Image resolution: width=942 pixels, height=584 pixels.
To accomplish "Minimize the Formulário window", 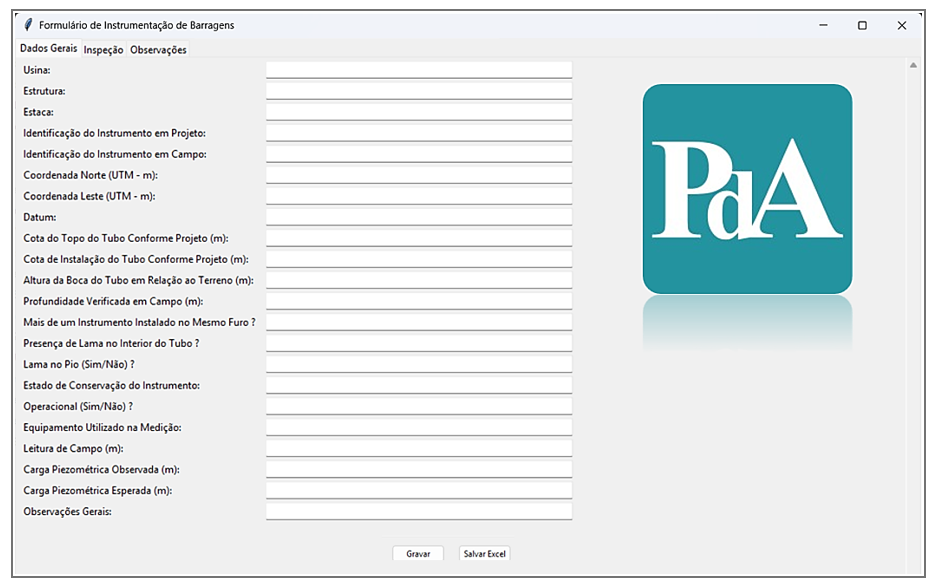I will (823, 25).
